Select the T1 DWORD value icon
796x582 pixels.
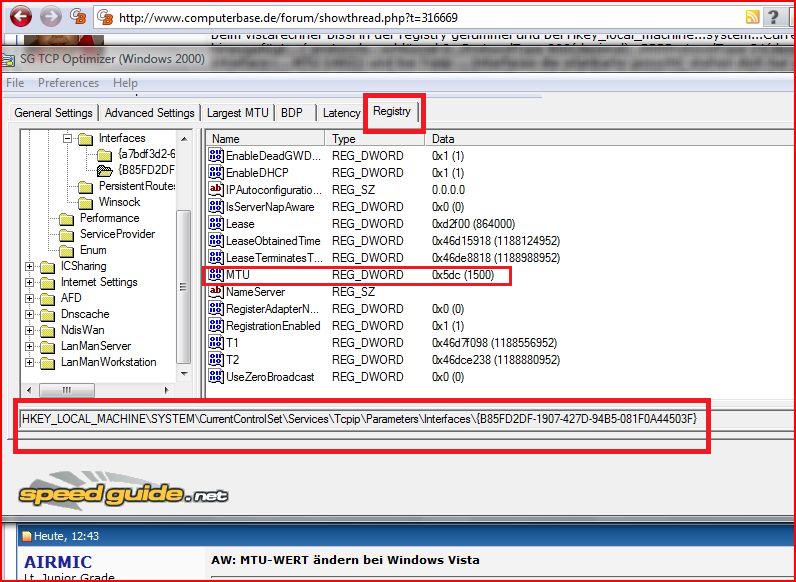216,342
